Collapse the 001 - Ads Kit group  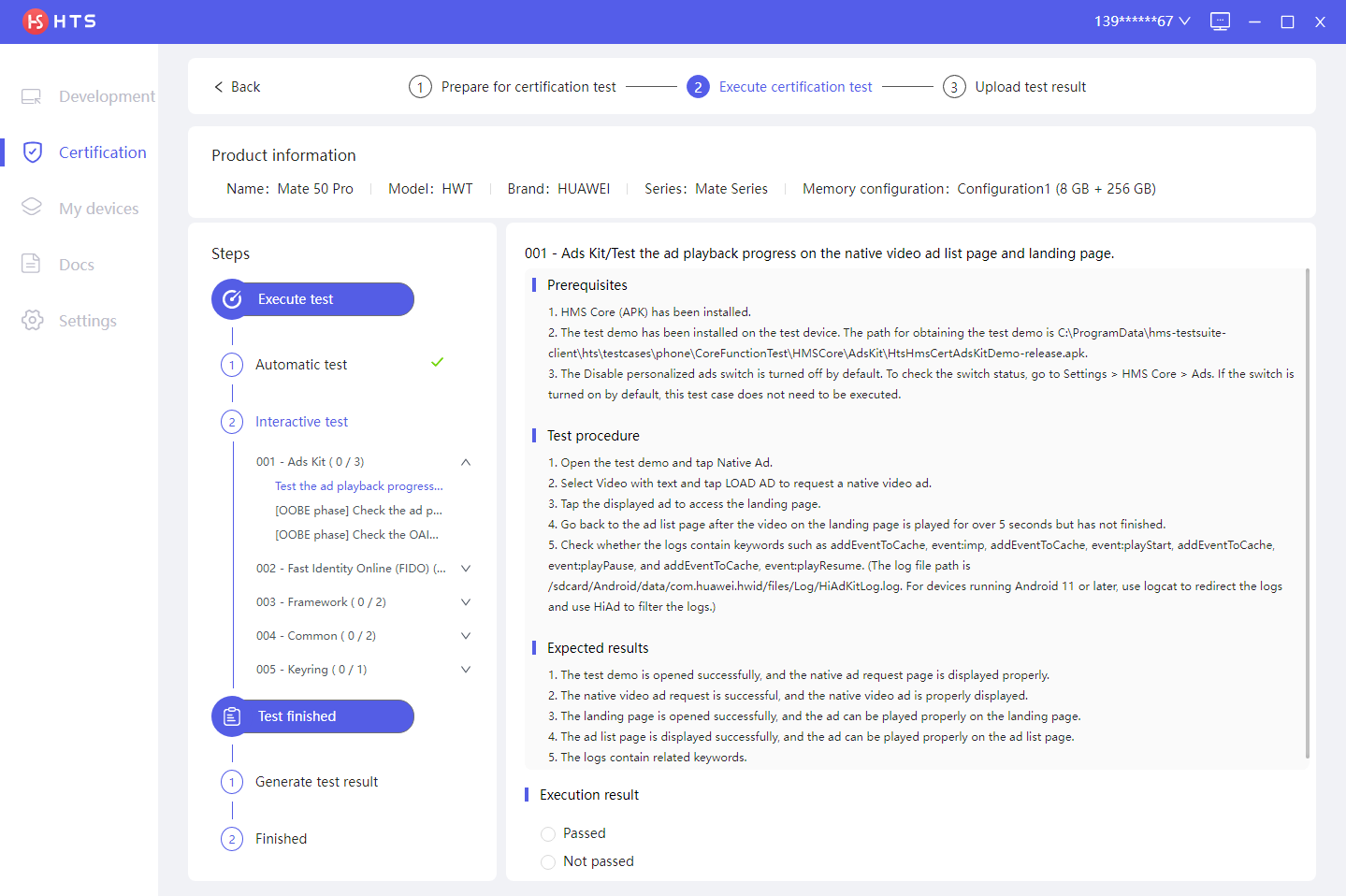point(466,462)
